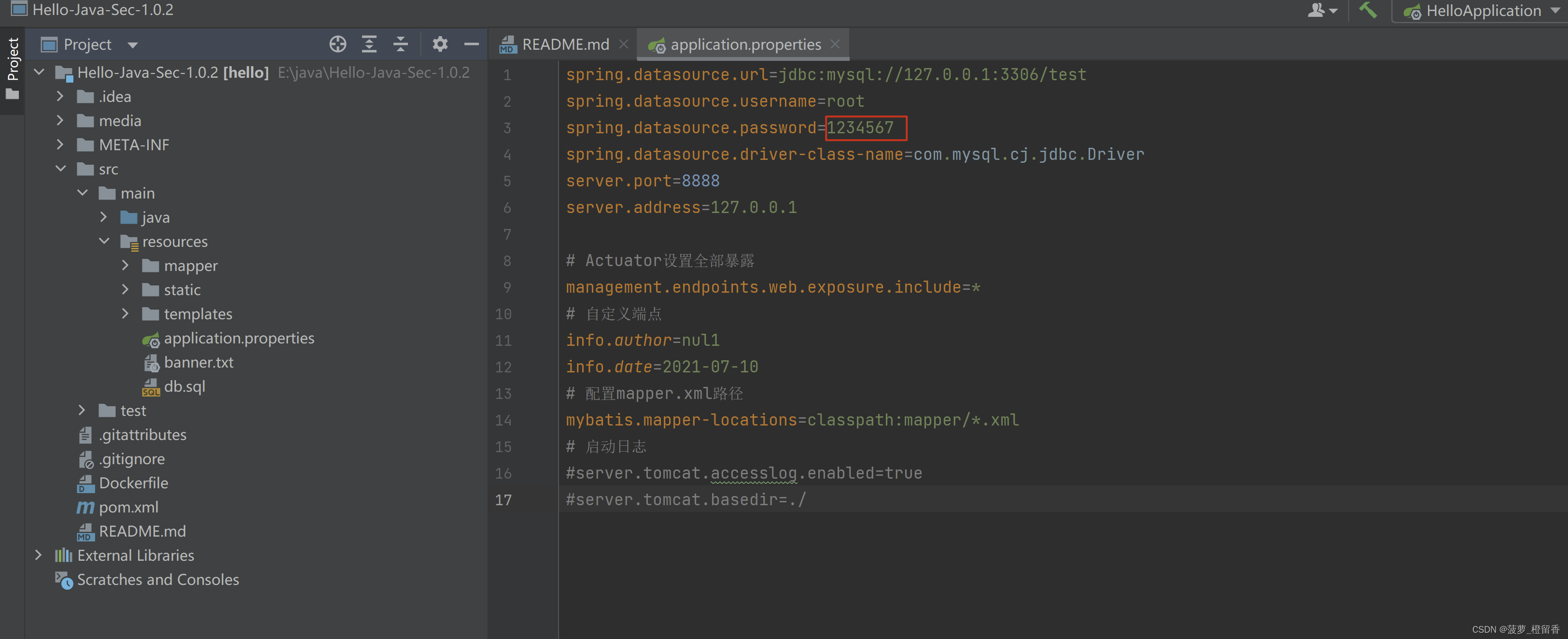
Task: Open Project panel settings gear
Action: pos(440,44)
